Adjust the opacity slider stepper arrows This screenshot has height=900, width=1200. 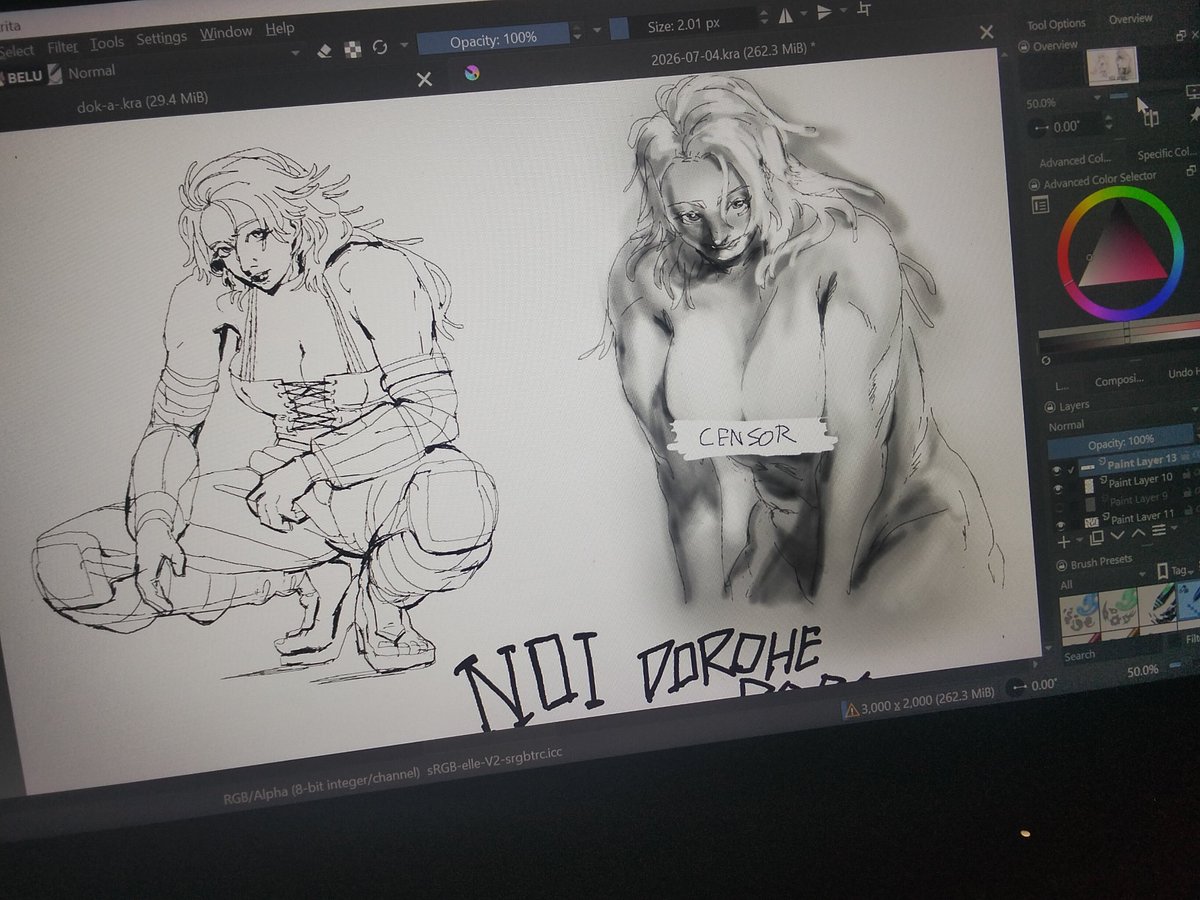[577, 31]
